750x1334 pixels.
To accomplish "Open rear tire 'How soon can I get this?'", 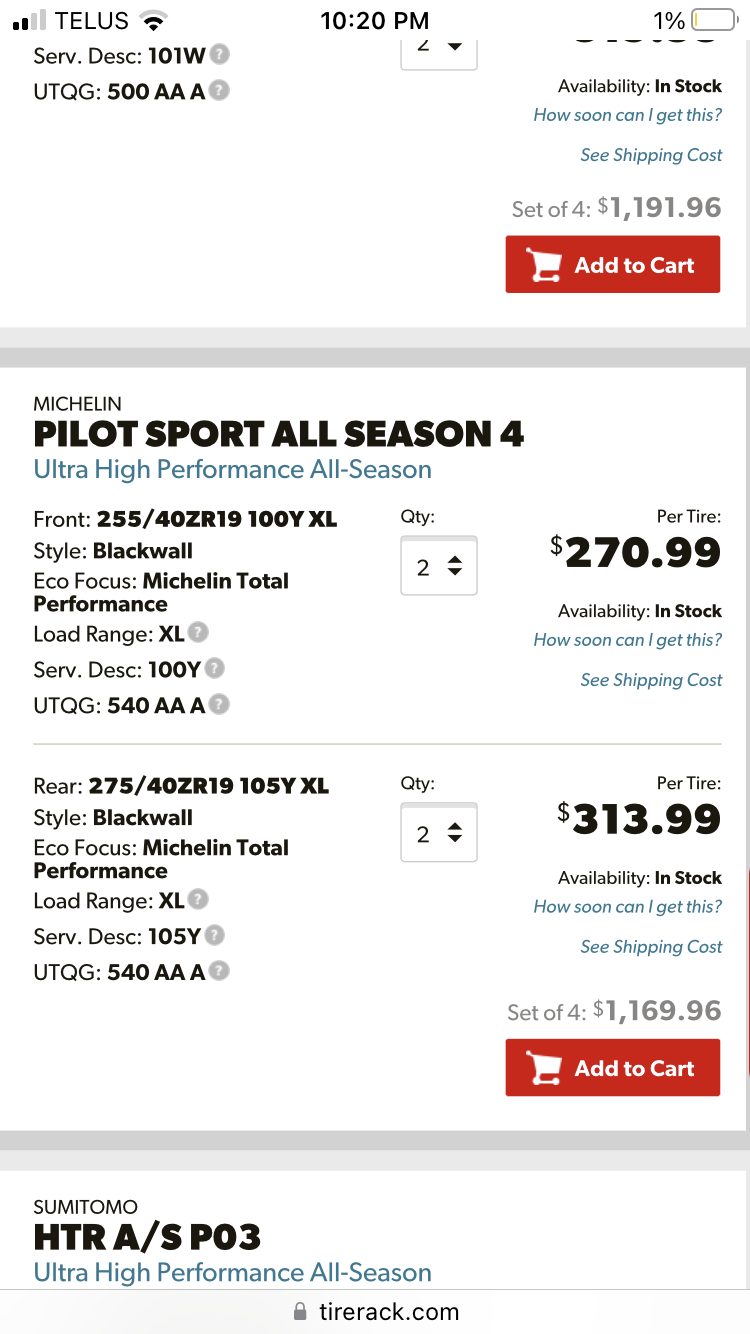I will pyautogui.click(x=627, y=907).
